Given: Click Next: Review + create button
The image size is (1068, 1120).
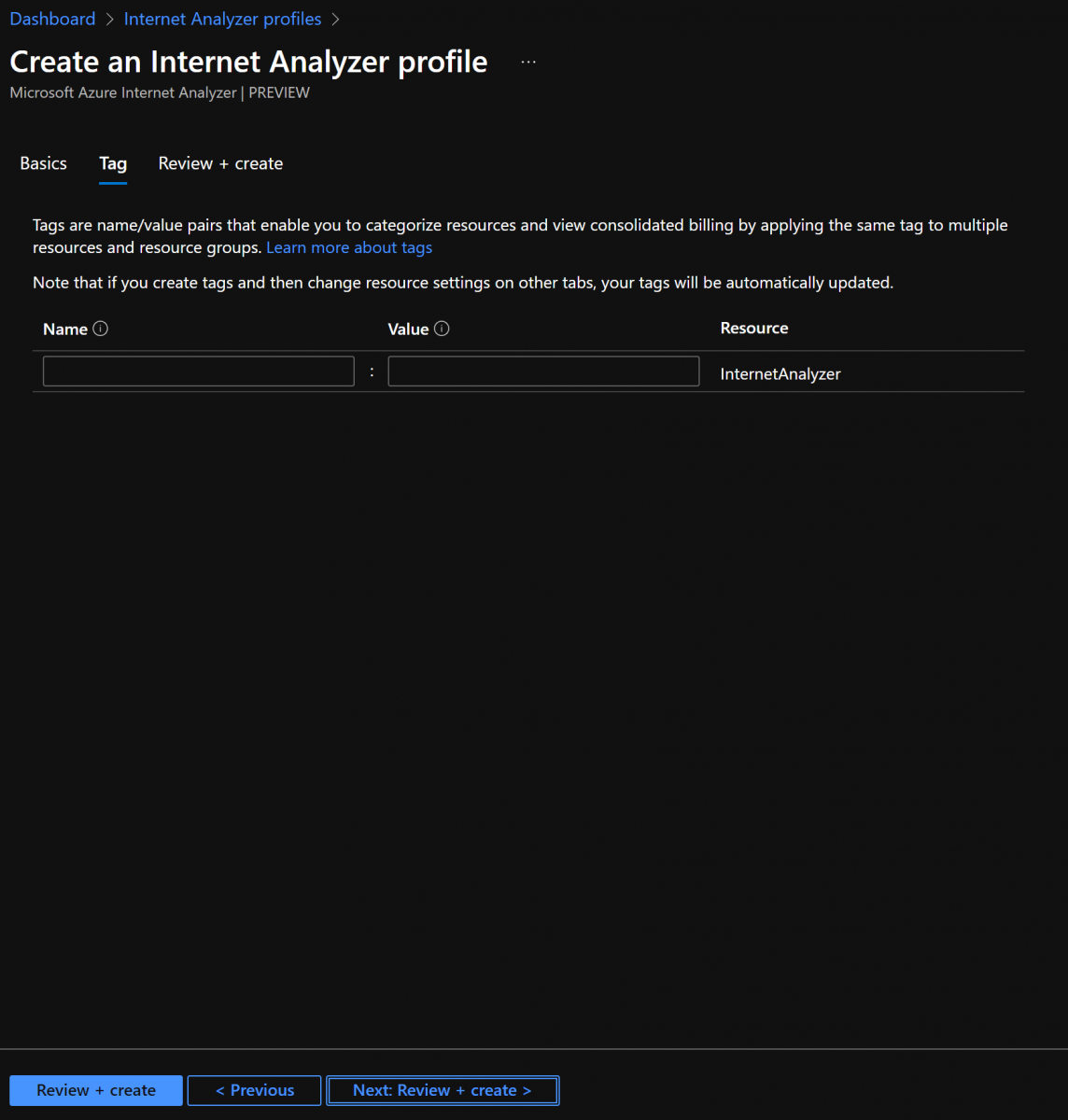Looking at the screenshot, I should coord(443,1090).
